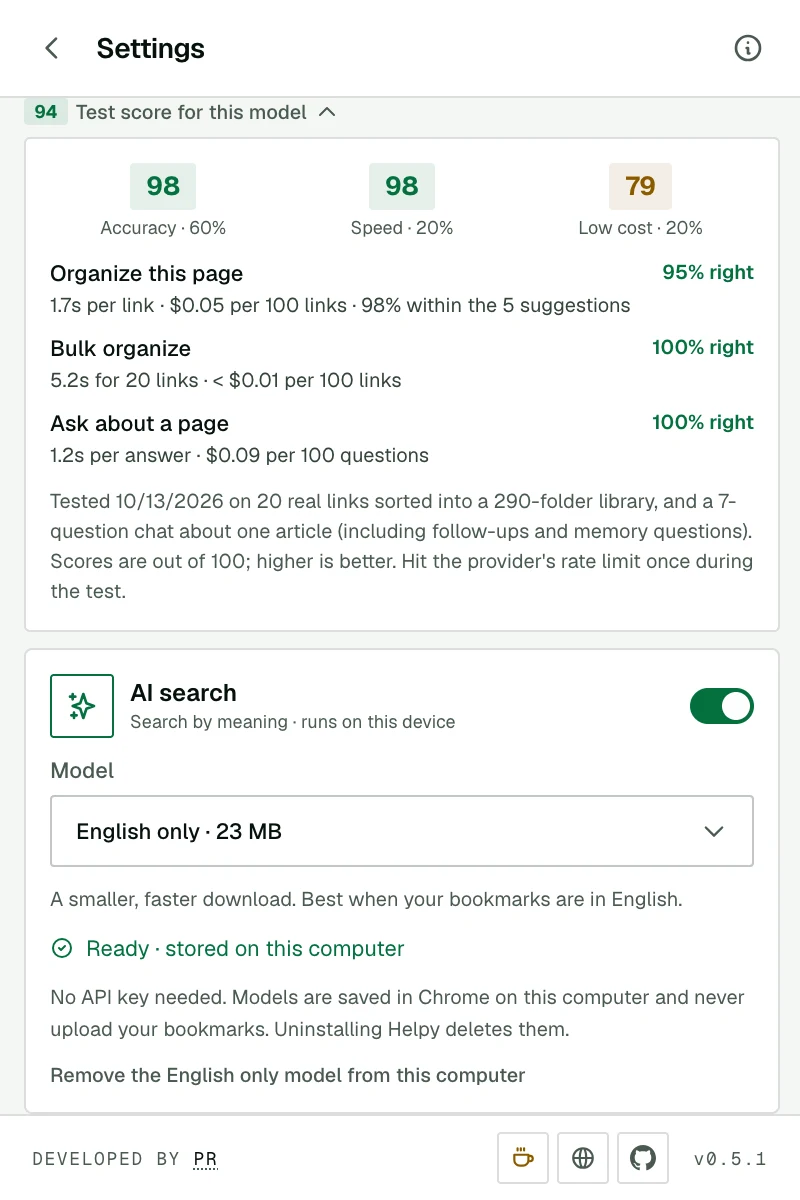The height and width of the screenshot is (1200, 800).
Task: Click the Speed 98 score tile
Action: (402, 186)
